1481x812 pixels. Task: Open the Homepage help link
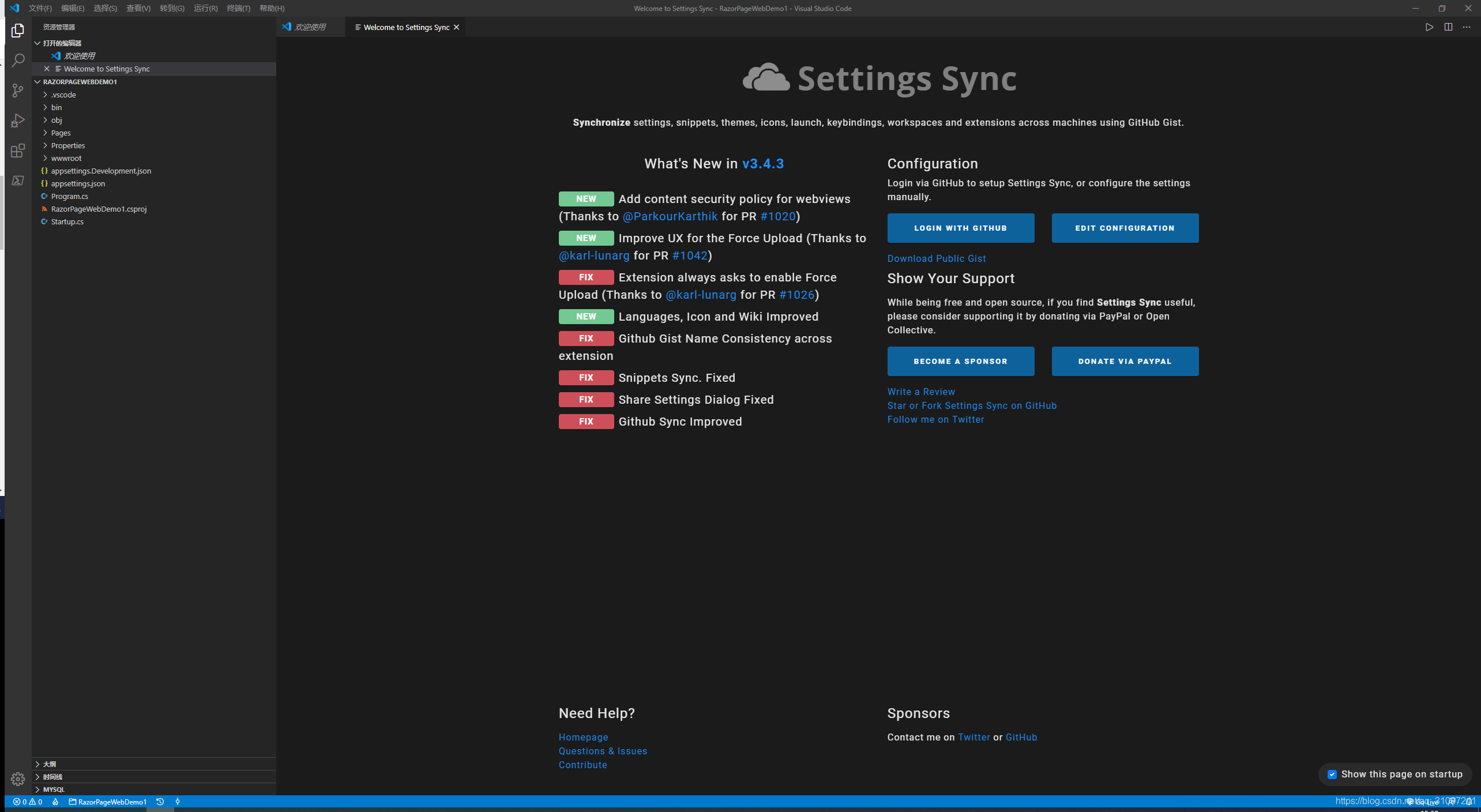(583, 737)
